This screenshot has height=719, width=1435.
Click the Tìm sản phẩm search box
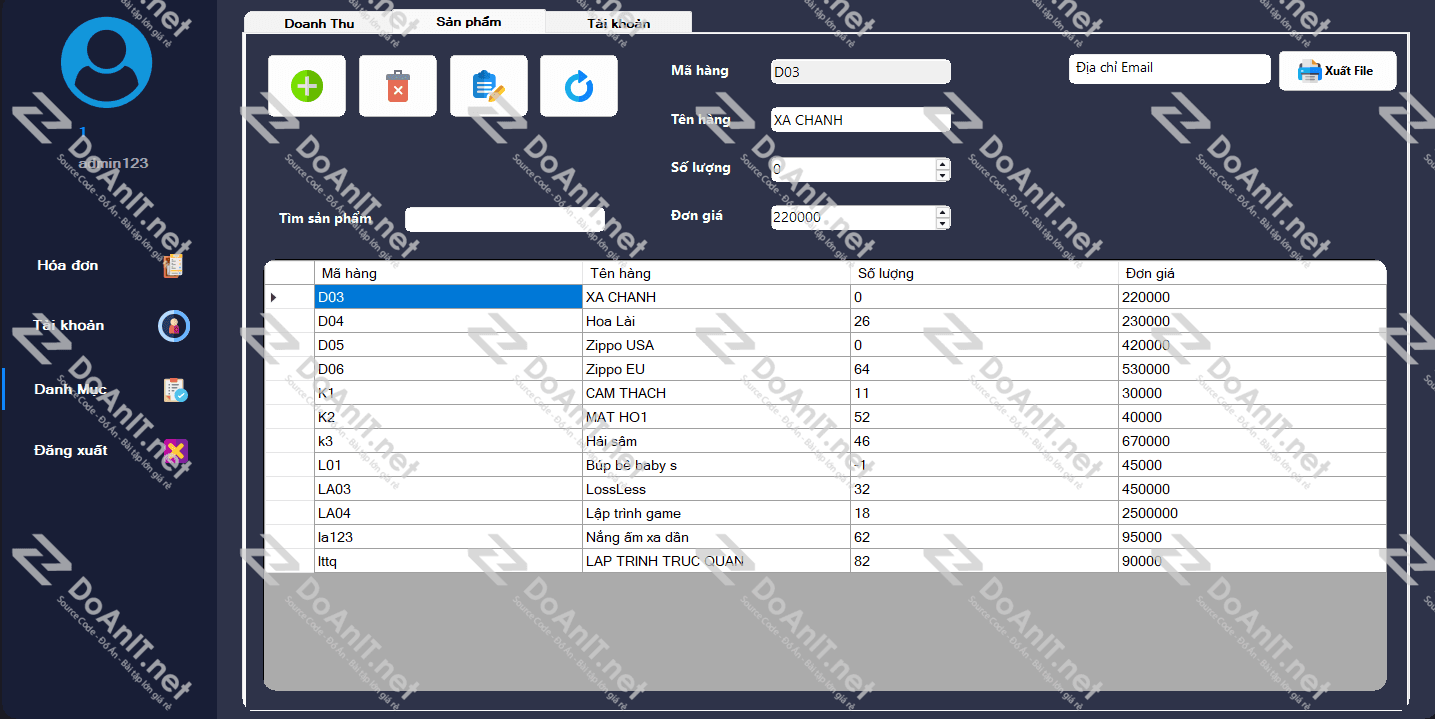504,219
